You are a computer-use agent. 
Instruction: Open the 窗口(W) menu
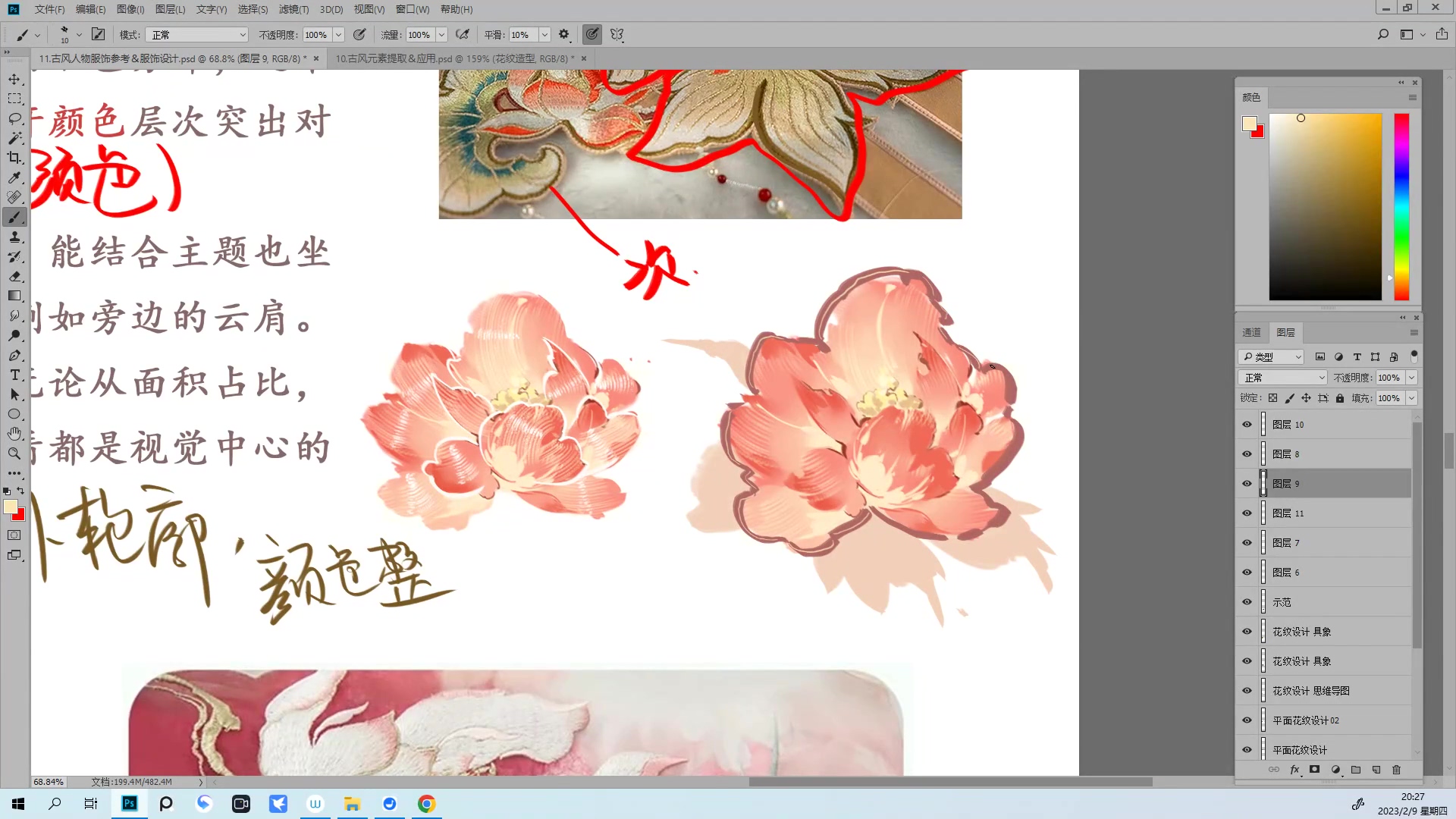pos(413,9)
